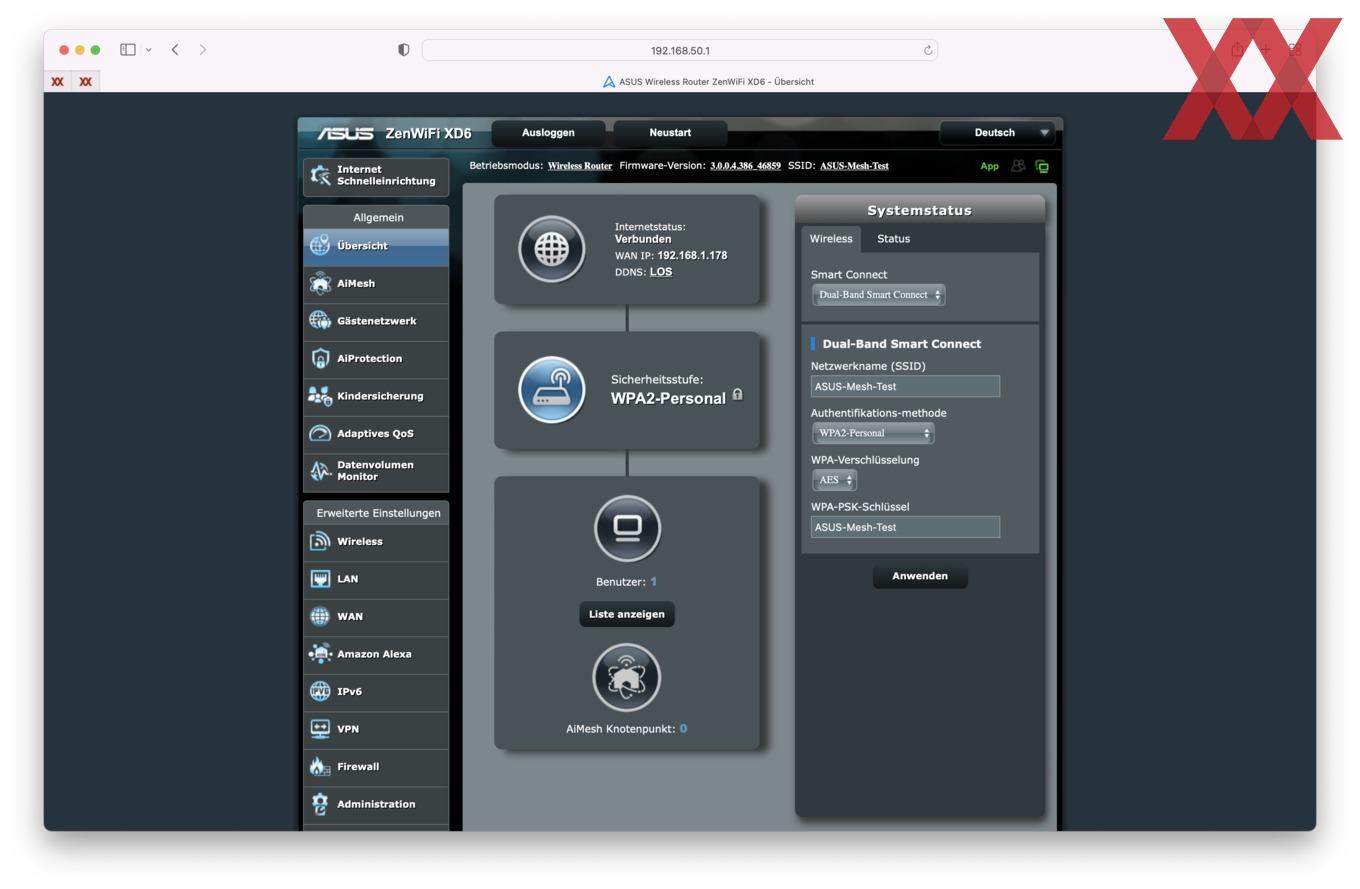Click the Neustart button
This screenshot has width=1360, height=889.
(x=670, y=133)
